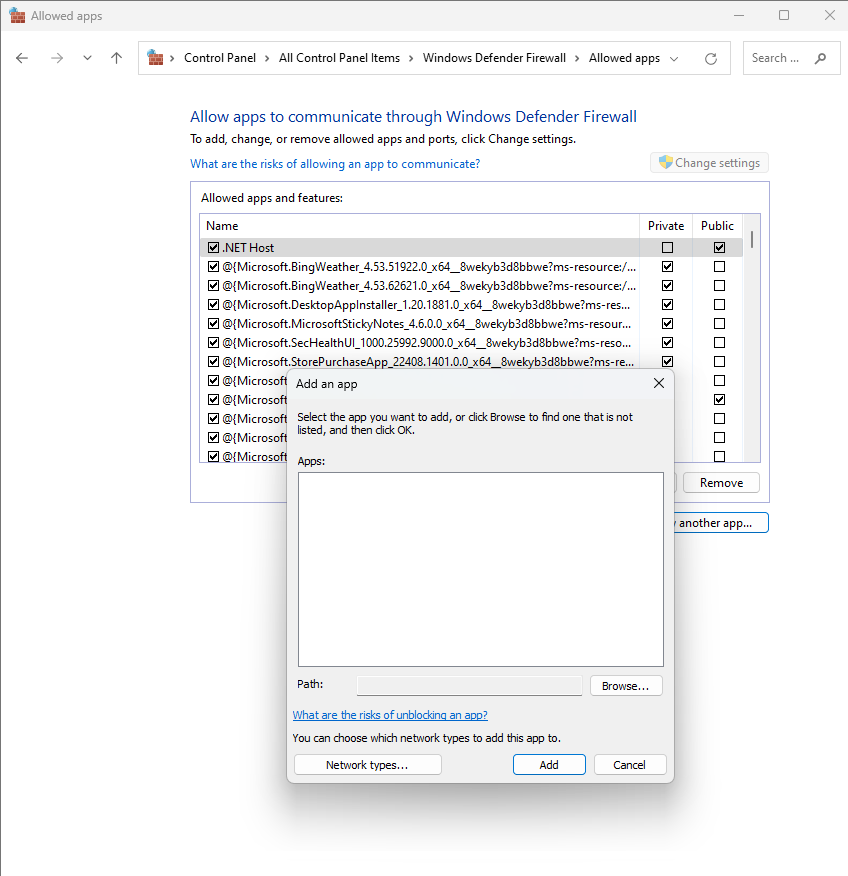
Task: Toggle SecHealthUI Private checkbox
Action: 668,342
